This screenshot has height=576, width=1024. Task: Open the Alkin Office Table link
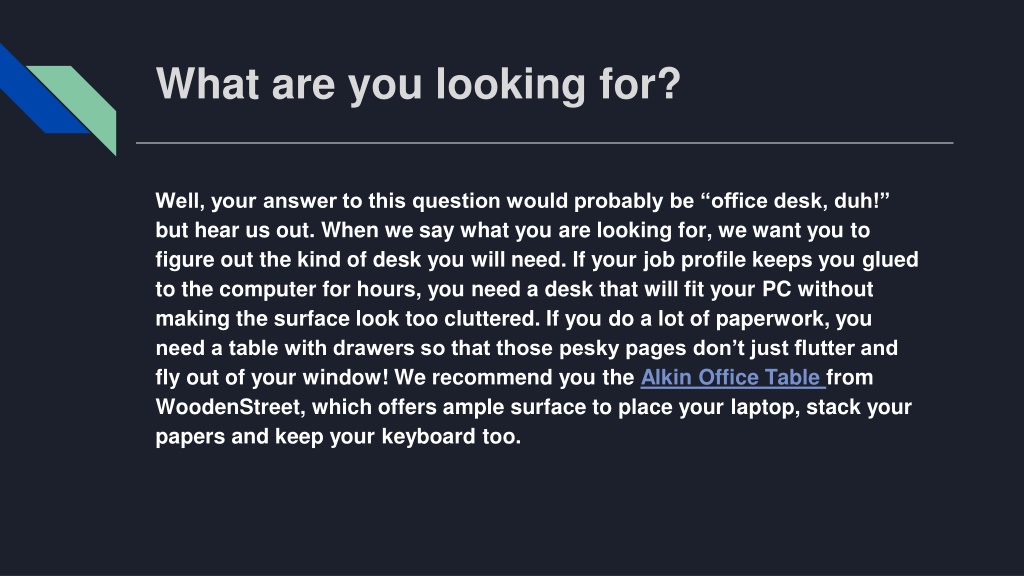pyautogui.click(x=733, y=377)
